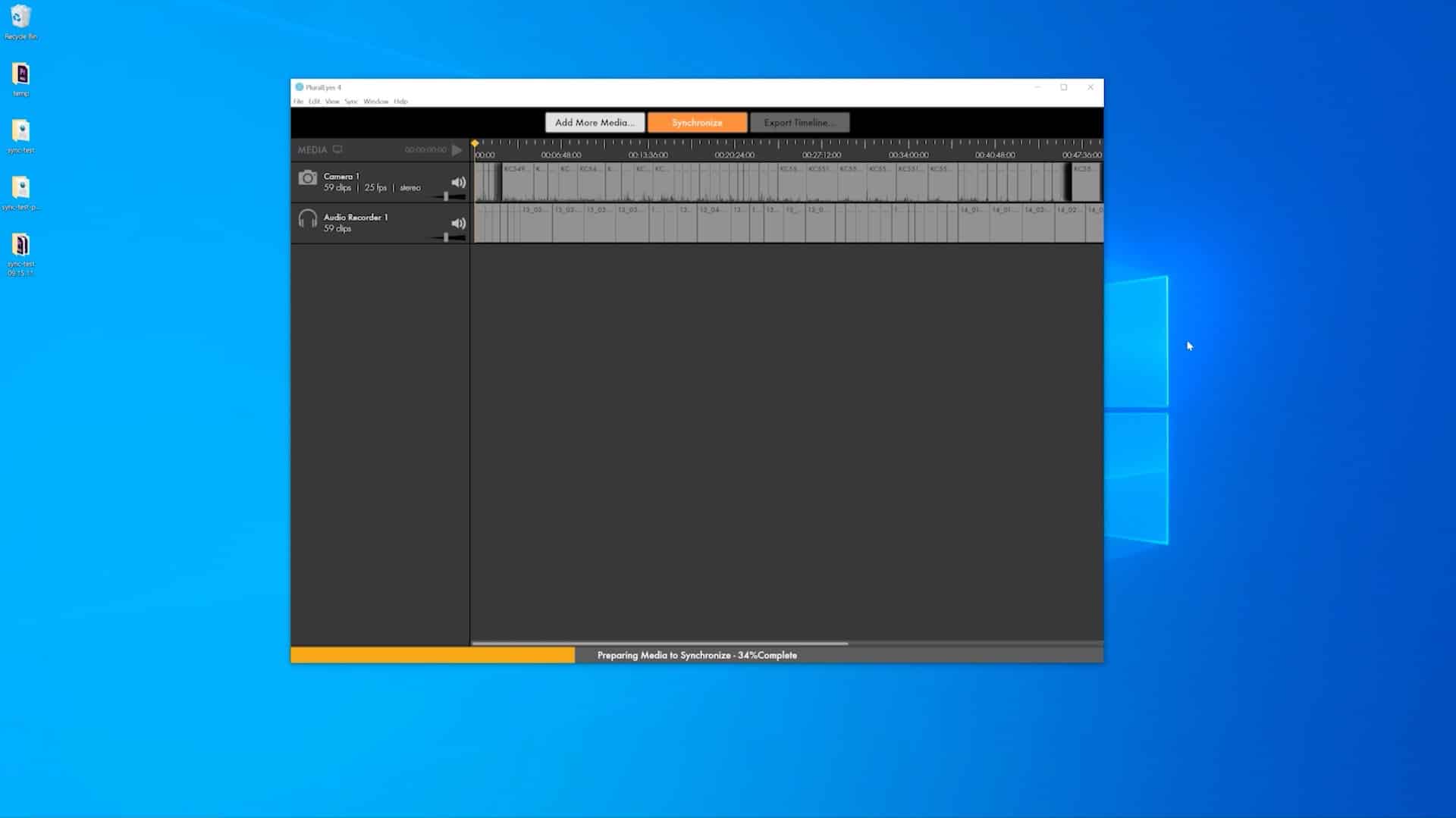The width and height of the screenshot is (1456, 818).
Task: Adjust the Camera 1 volume slider
Action: point(447,196)
